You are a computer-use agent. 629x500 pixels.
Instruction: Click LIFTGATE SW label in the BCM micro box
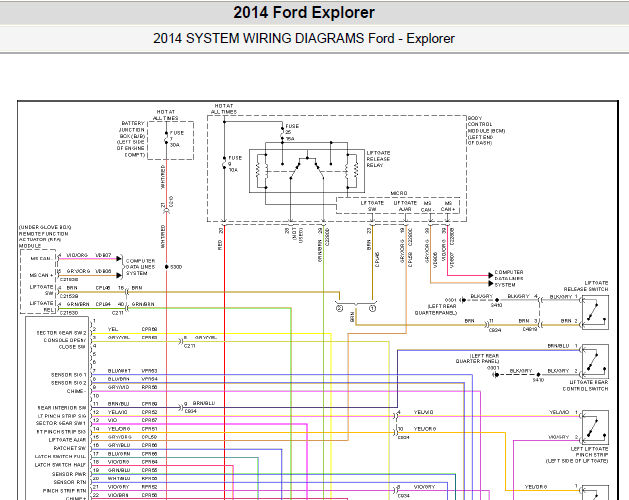[372, 206]
